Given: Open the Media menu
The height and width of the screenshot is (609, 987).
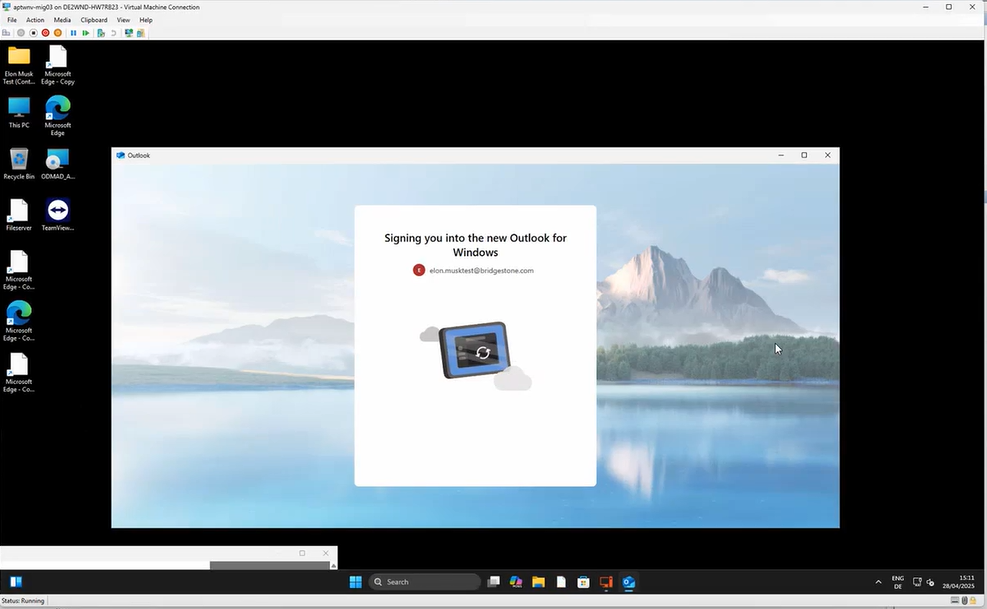Looking at the screenshot, I should click(x=62, y=20).
